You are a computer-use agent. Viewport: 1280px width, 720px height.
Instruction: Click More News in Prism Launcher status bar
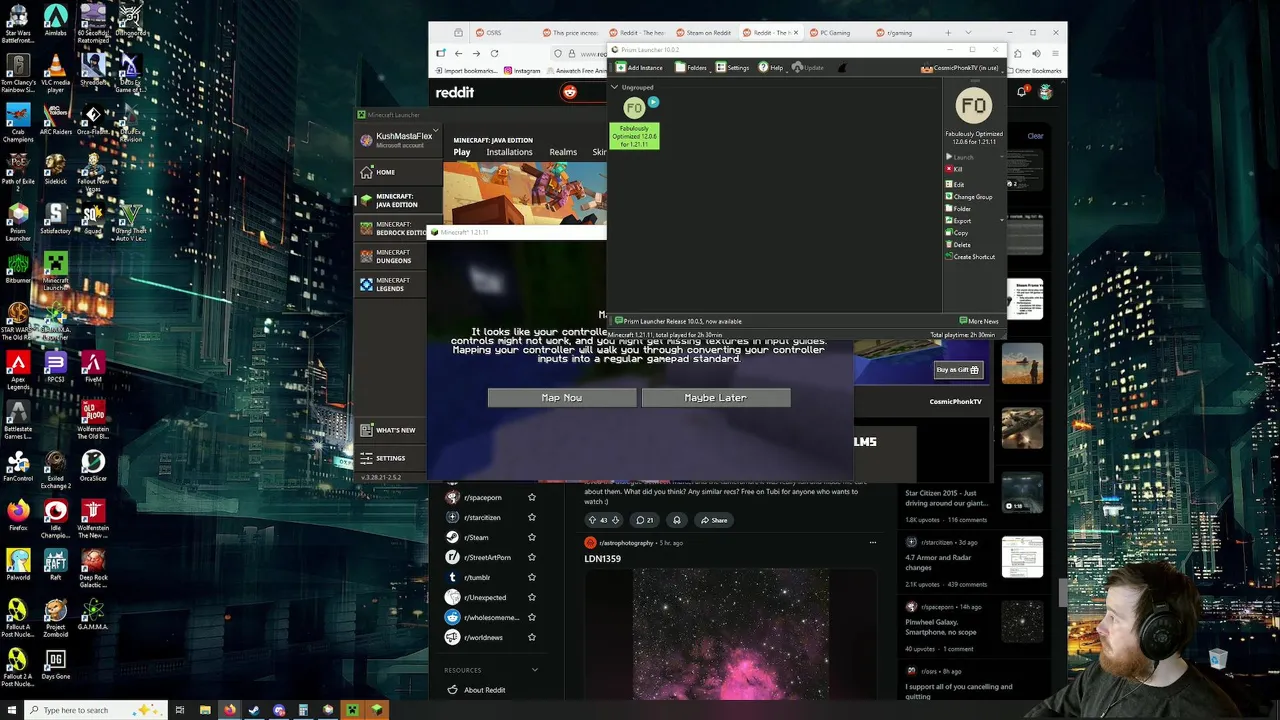(x=980, y=321)
